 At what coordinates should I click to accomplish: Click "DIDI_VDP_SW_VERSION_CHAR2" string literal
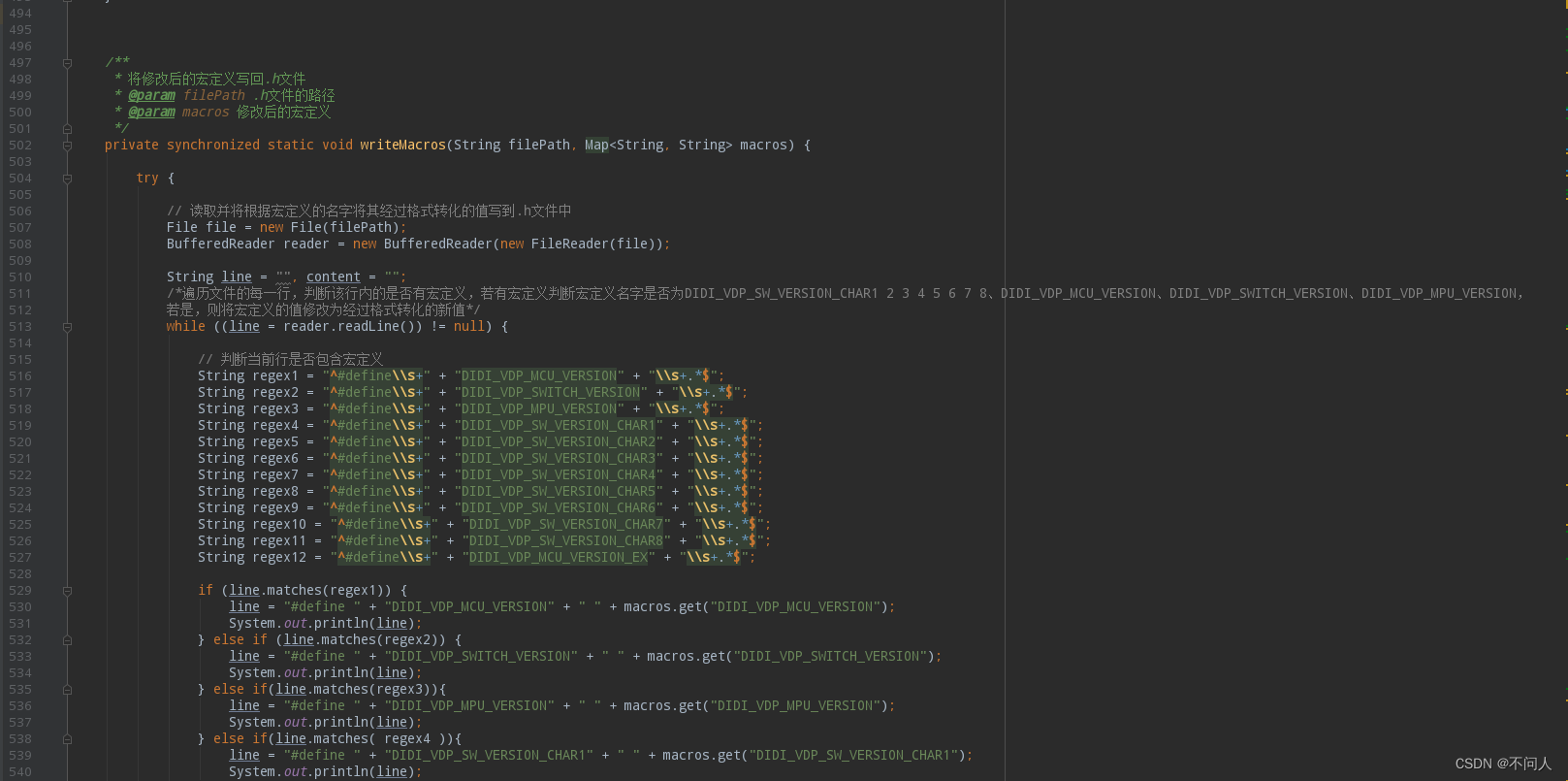(x=559, y=441)
